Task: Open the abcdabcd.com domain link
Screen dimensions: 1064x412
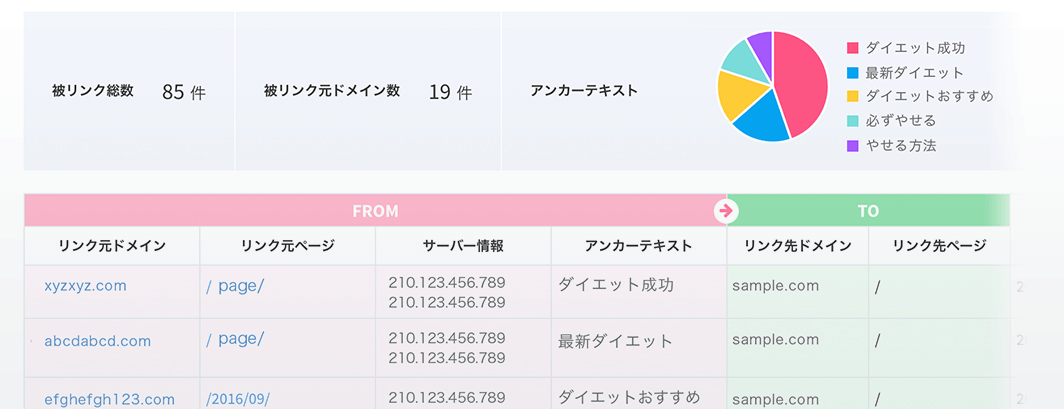Action: [98, 341]
